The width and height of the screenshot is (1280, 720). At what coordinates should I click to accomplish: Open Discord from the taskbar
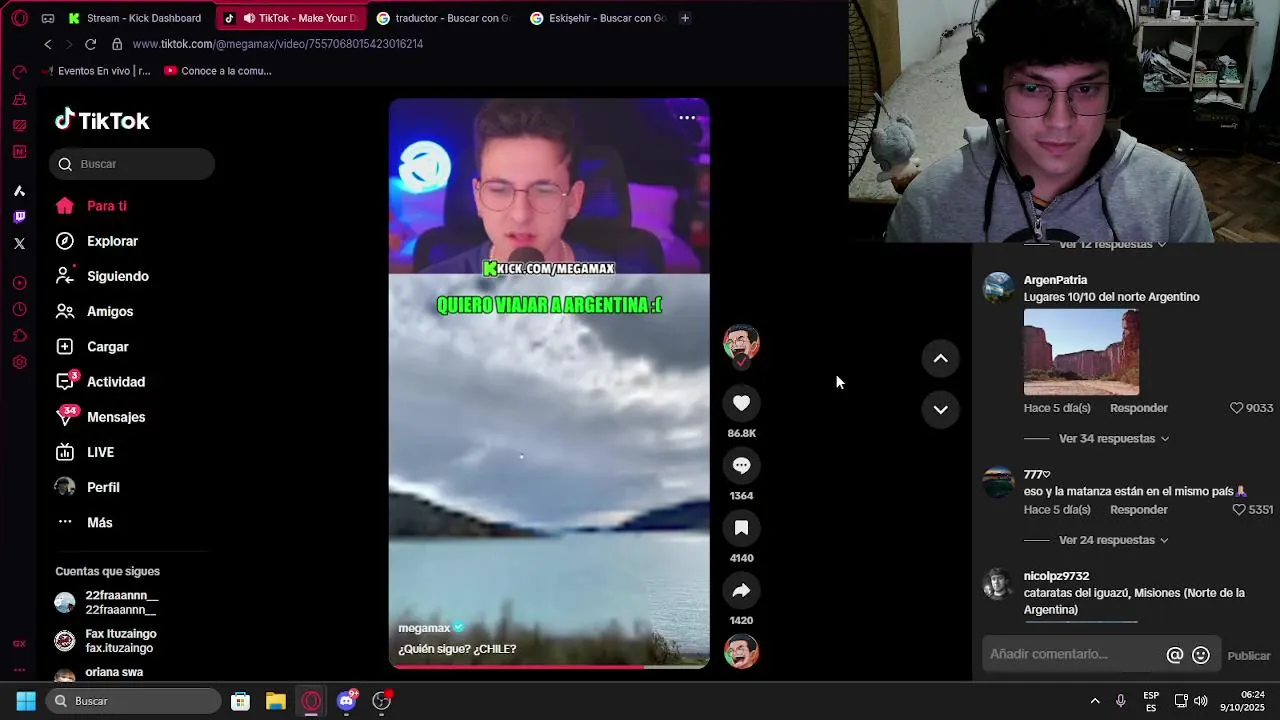[x=346, y=701]
